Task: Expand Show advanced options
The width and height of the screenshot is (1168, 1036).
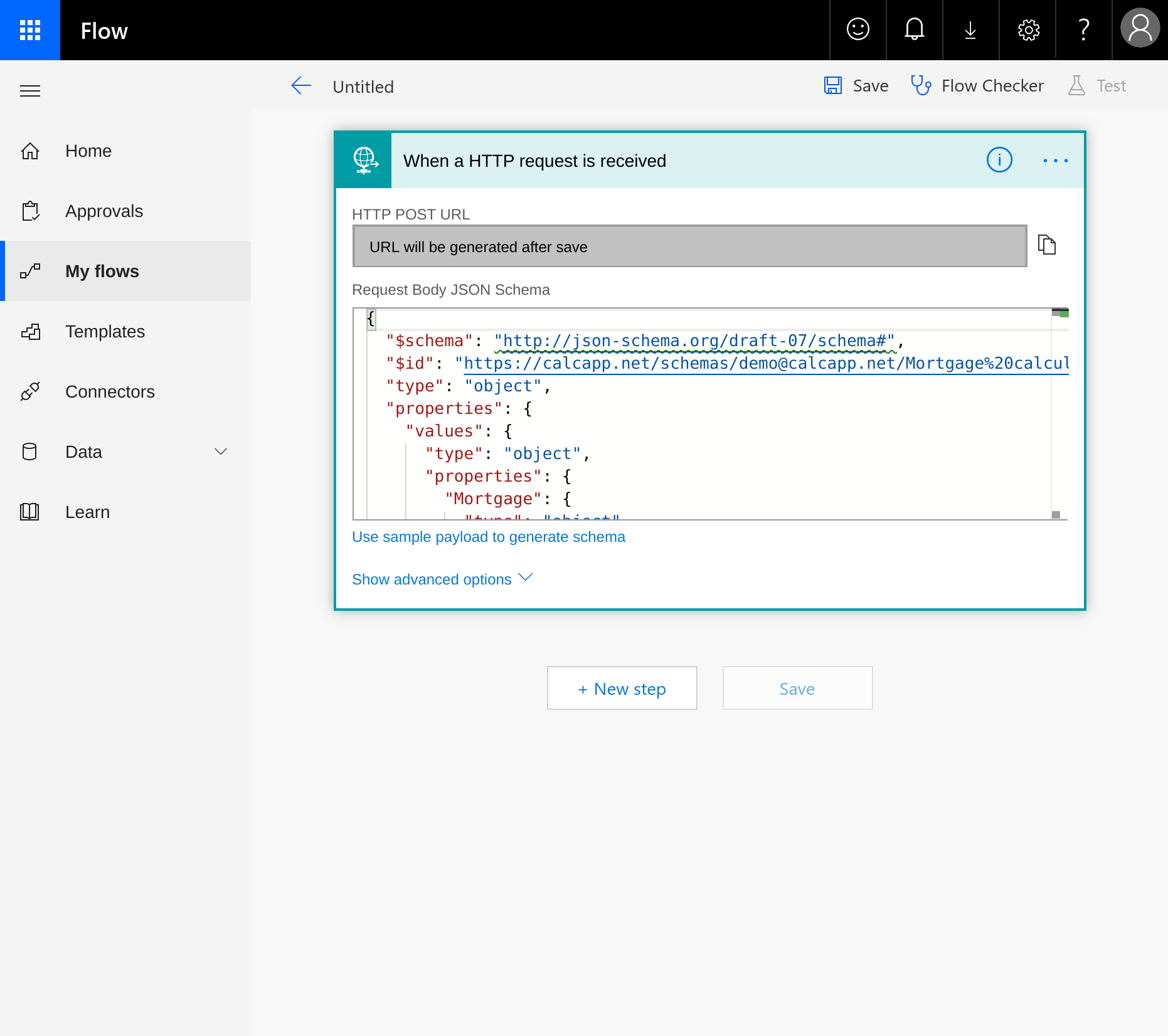Action: tap(442, 579)
